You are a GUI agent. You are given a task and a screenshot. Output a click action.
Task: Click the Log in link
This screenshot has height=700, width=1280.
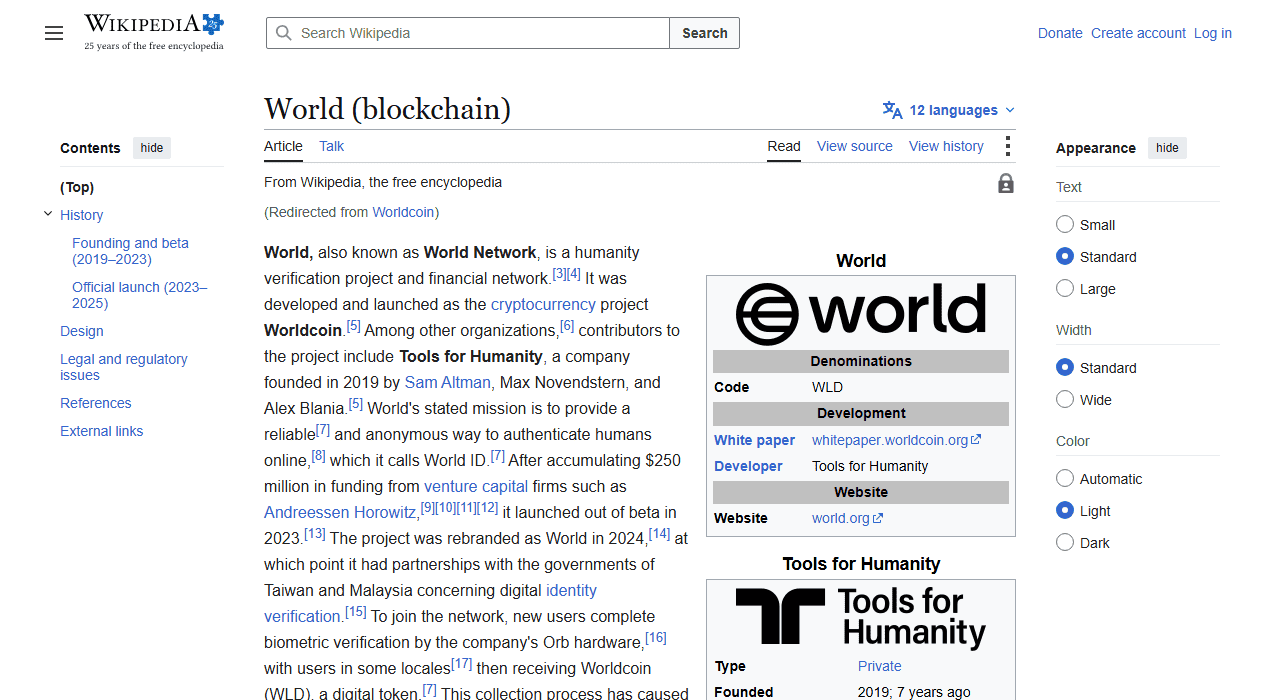click(1213, 33)
